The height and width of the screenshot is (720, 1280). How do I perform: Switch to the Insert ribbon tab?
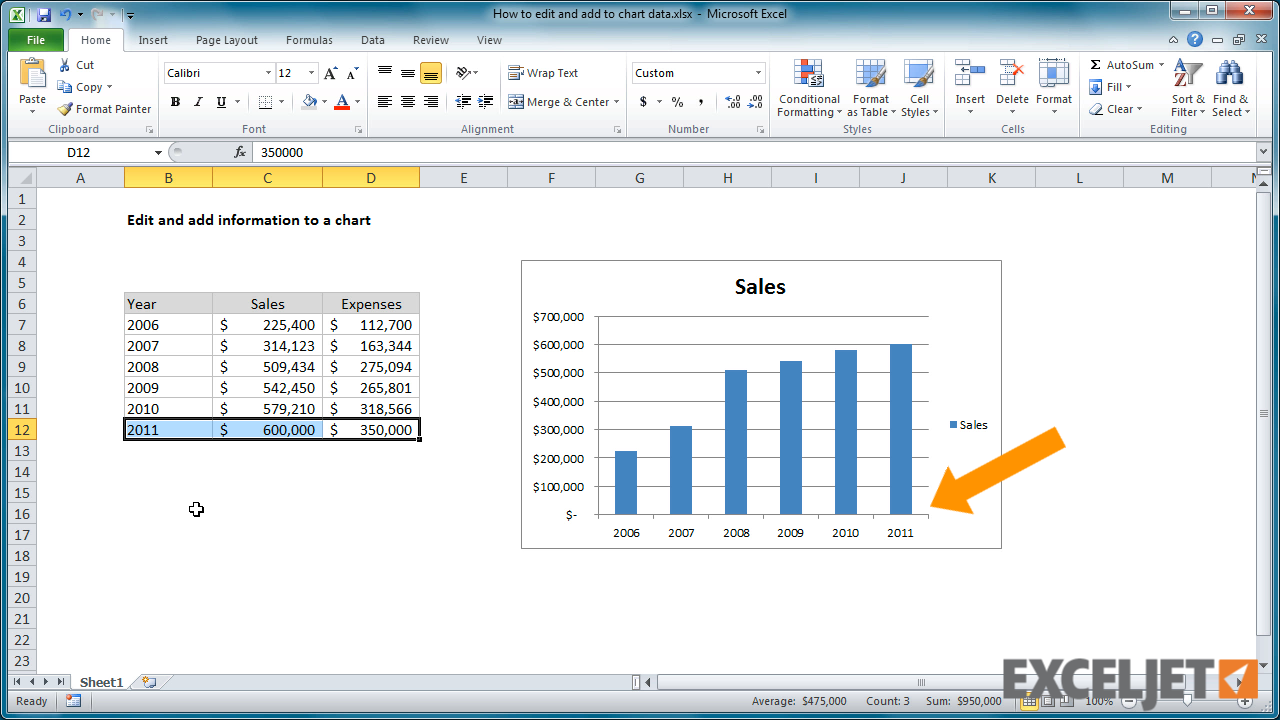(x=153, y=40)
